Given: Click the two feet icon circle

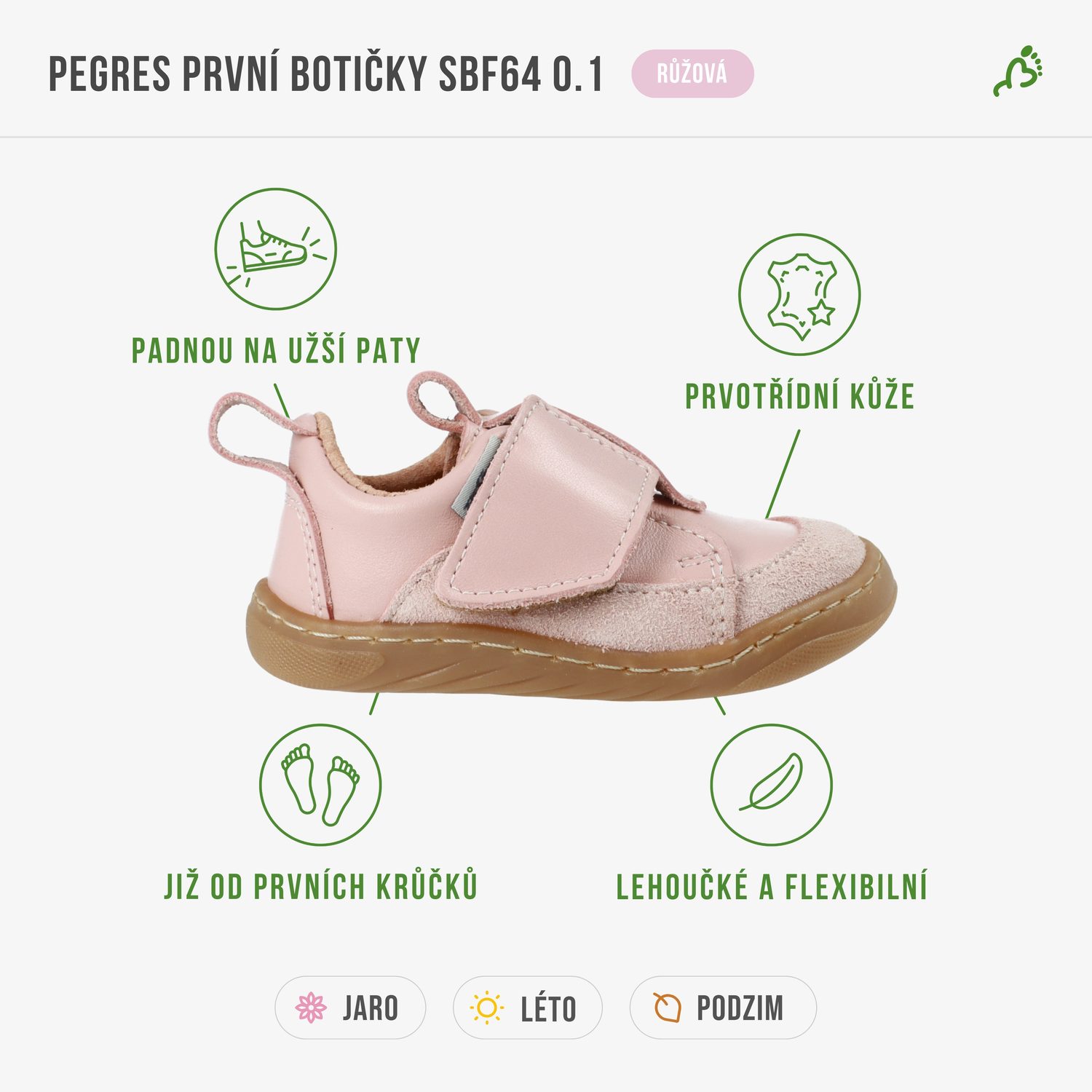Looking at the screenshot, I should [x=320, y=785].
